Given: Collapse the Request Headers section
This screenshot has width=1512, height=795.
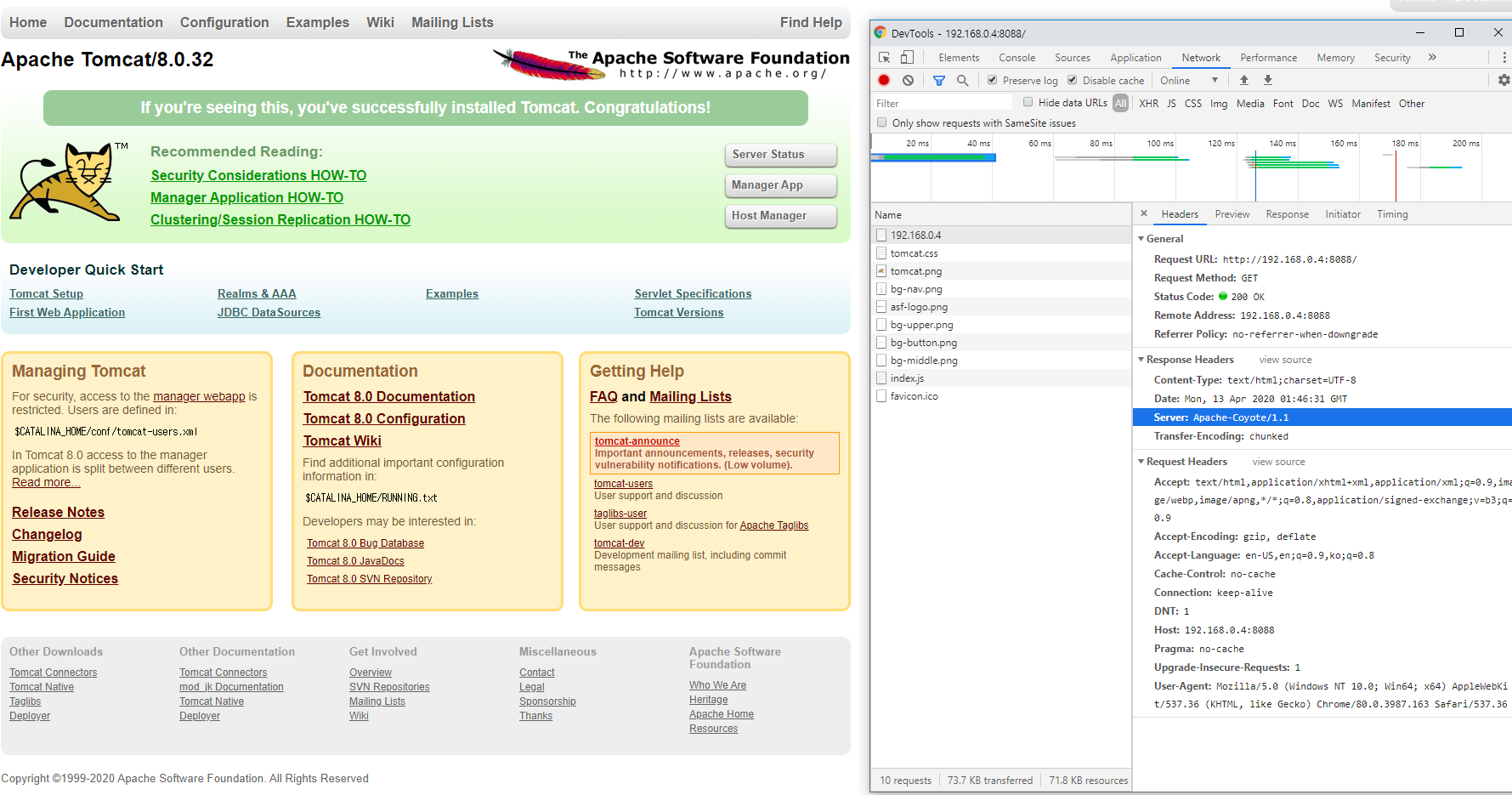Looking at the screenshot, I should (1141, 461).
